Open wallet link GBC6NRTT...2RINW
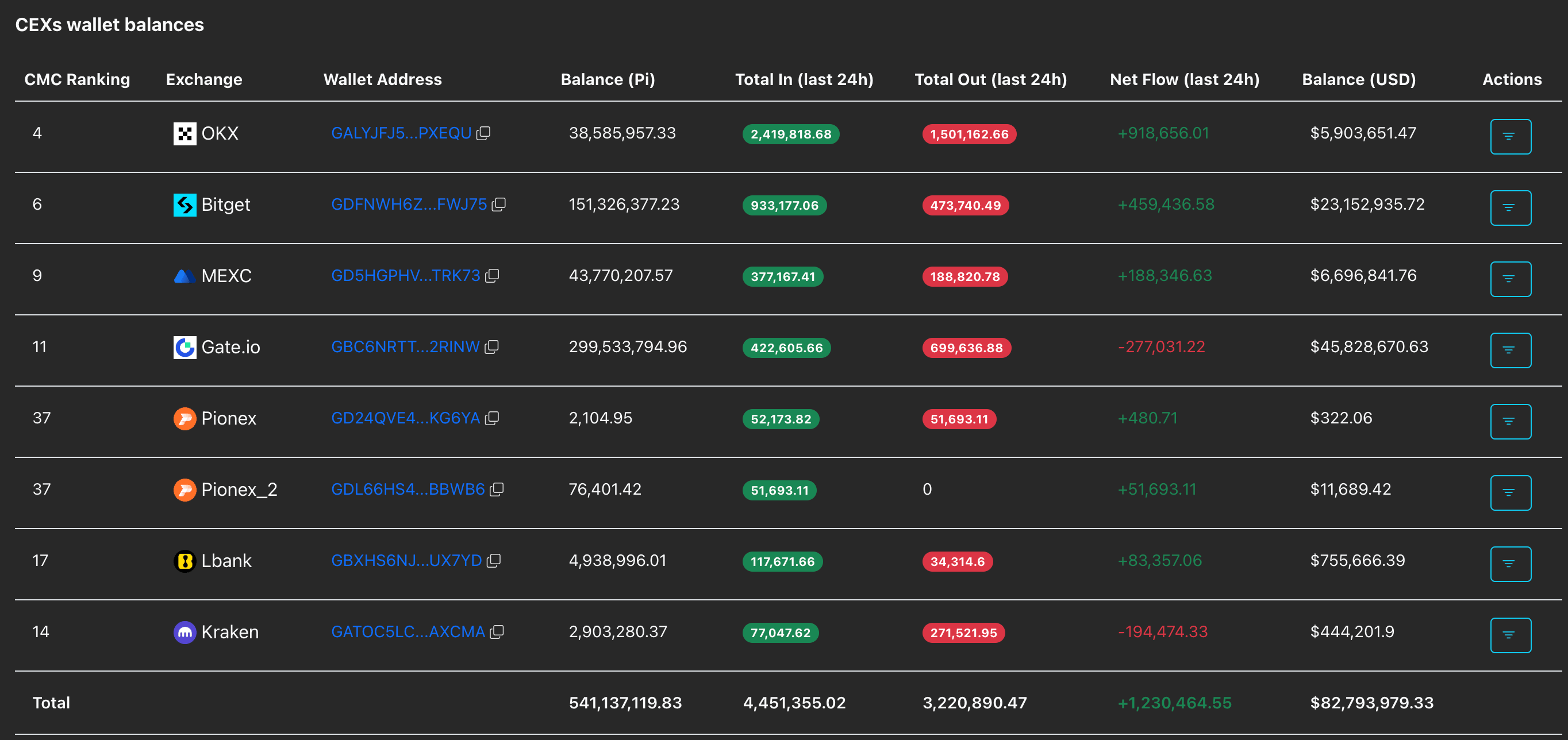The width and height of the screenshot is (1568, 740). coord(405,347)
